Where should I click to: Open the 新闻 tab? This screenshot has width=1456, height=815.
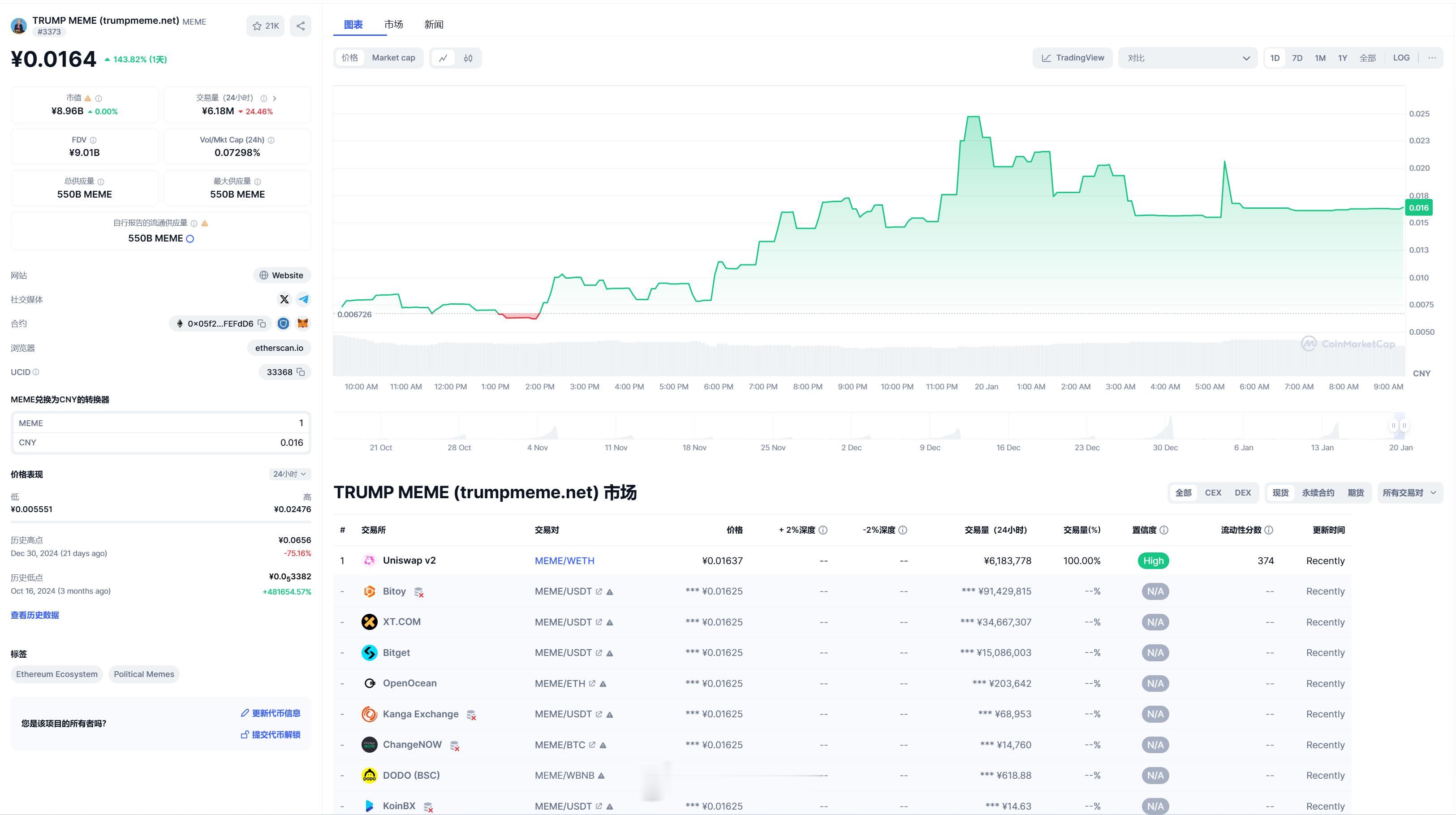pos(434,25)
